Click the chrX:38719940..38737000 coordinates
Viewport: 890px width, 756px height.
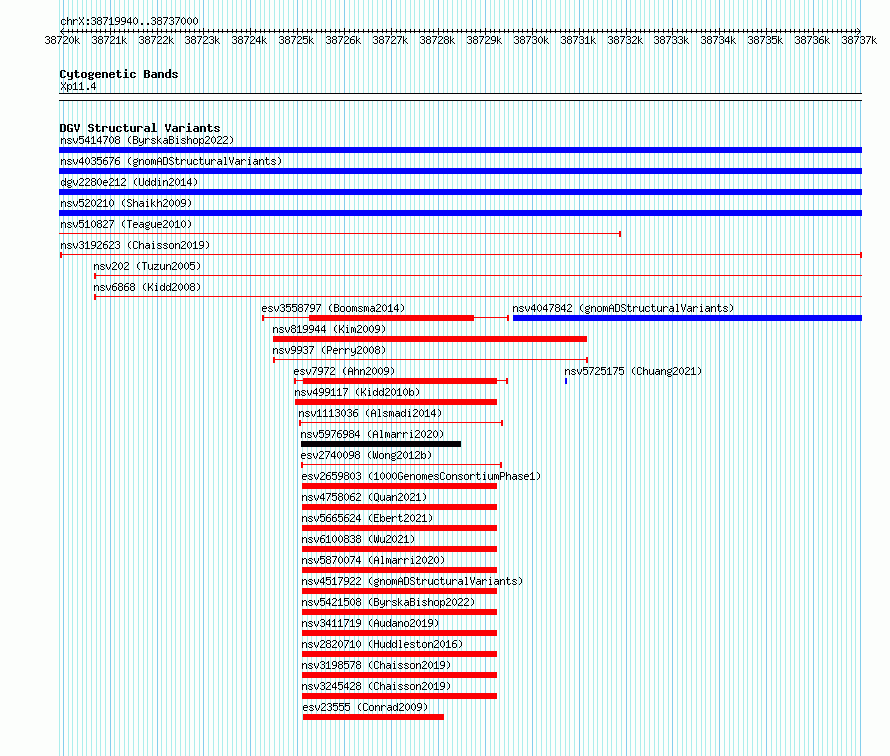(129, 21)
